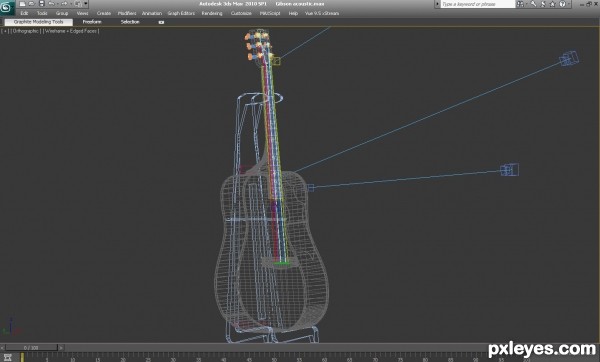Expand the InfoCenter search field arrow
The image size is (600, 362).
click(437, 4)
